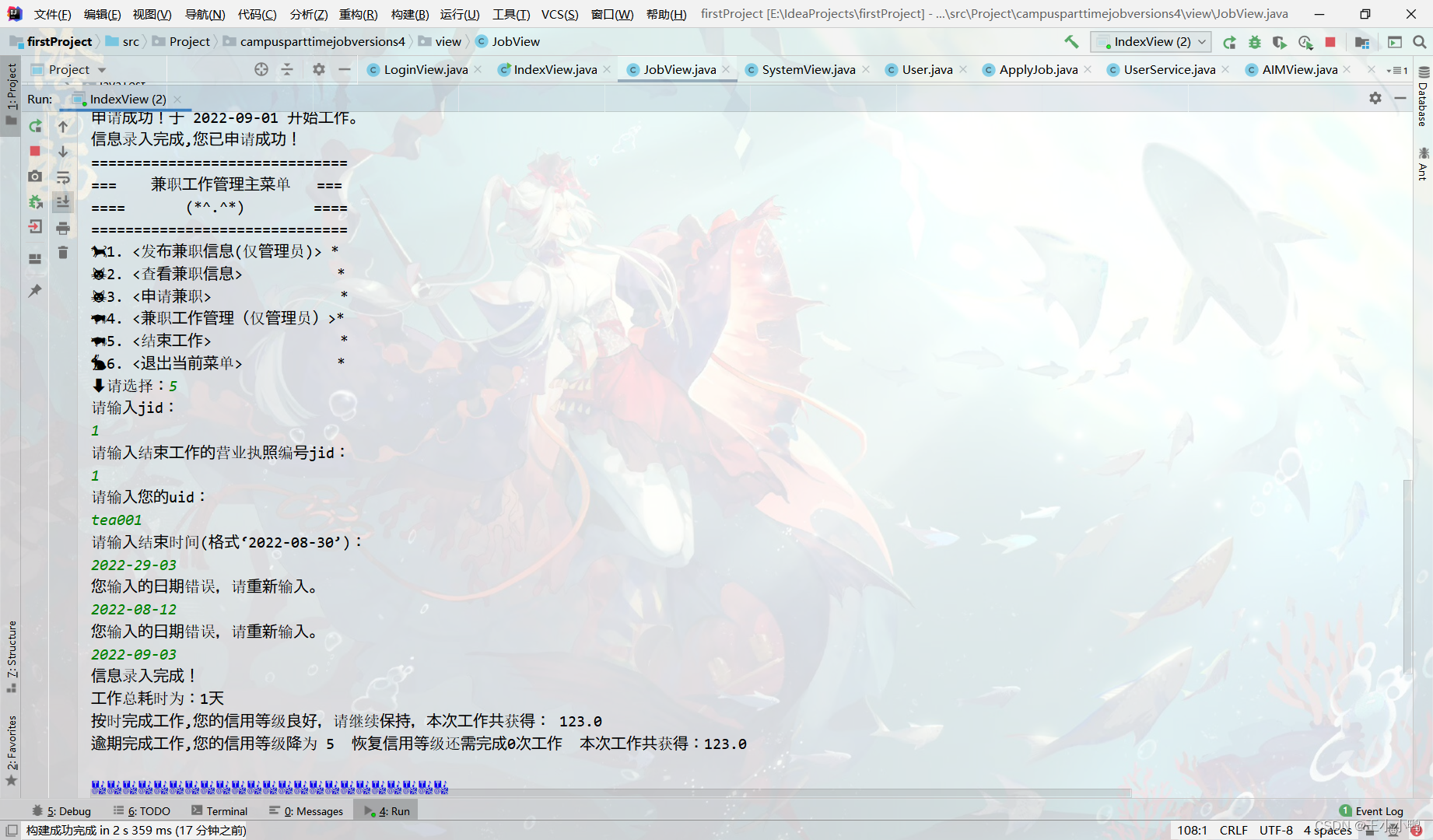Click the red Stop icon in Run panel
This screenshot has width=1433, height=840.
coord(35,151)
